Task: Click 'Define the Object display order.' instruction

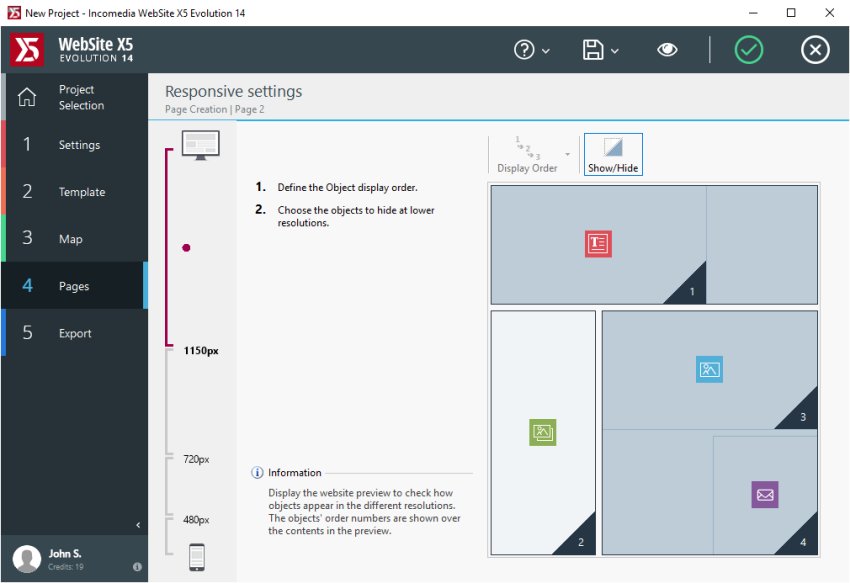Action: click(347, 188)
